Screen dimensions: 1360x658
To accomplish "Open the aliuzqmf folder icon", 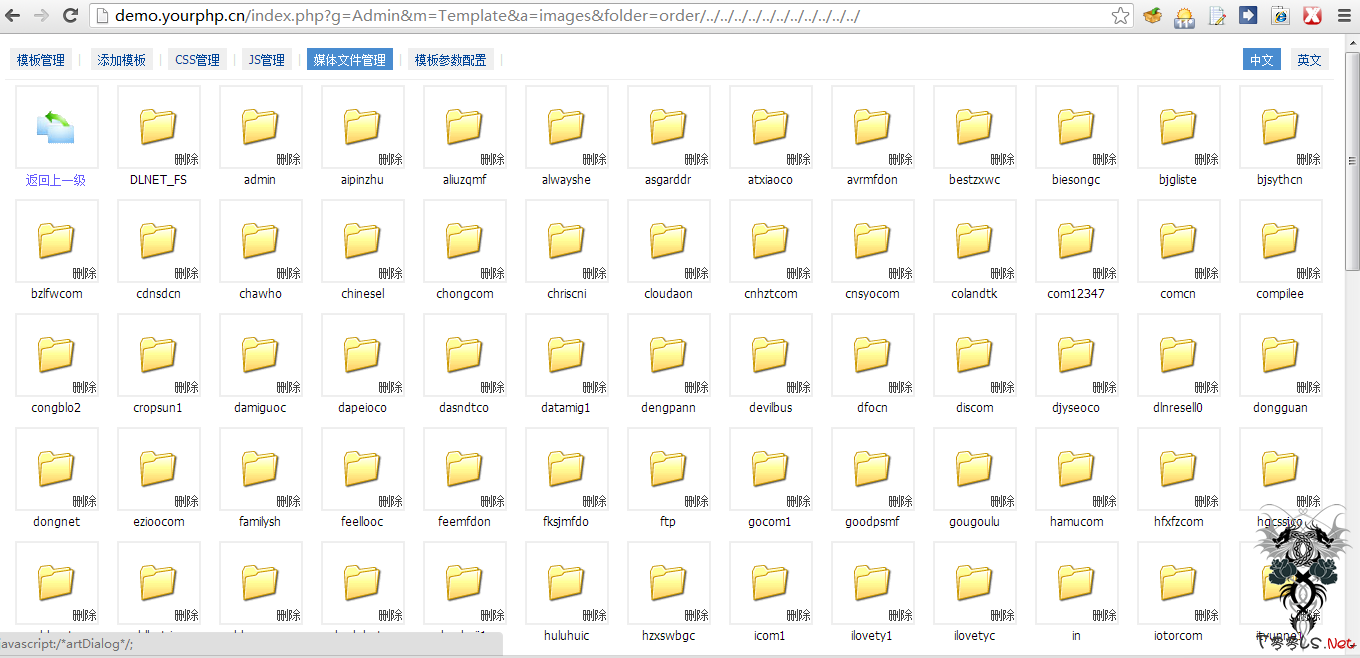I will pyautogui.click(x=464, y=126).
